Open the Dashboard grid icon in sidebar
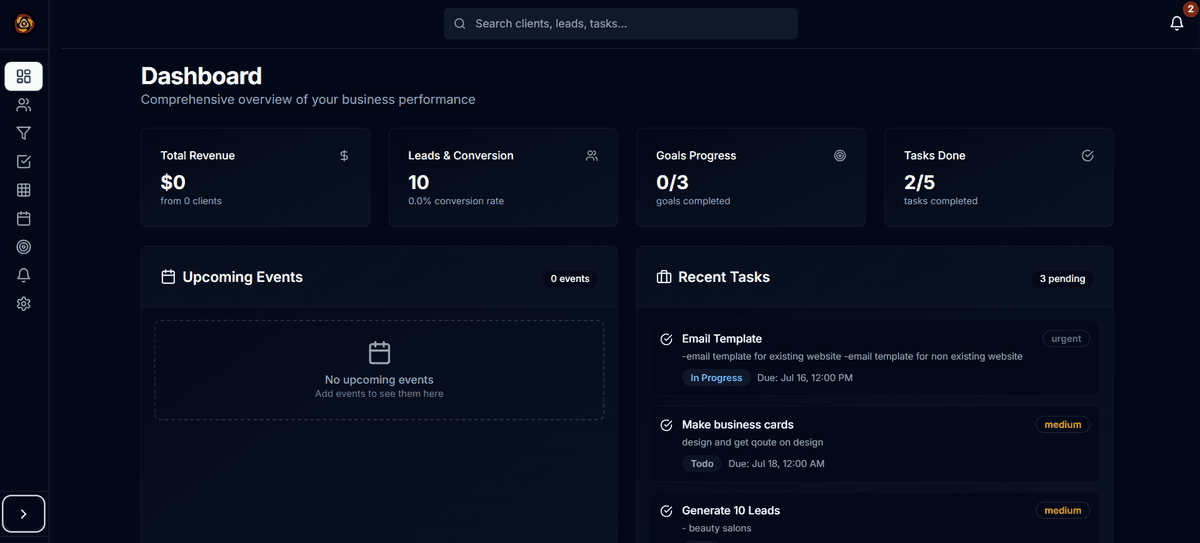The width and height of the screenshot is (1200, 543). click(24, 77)
